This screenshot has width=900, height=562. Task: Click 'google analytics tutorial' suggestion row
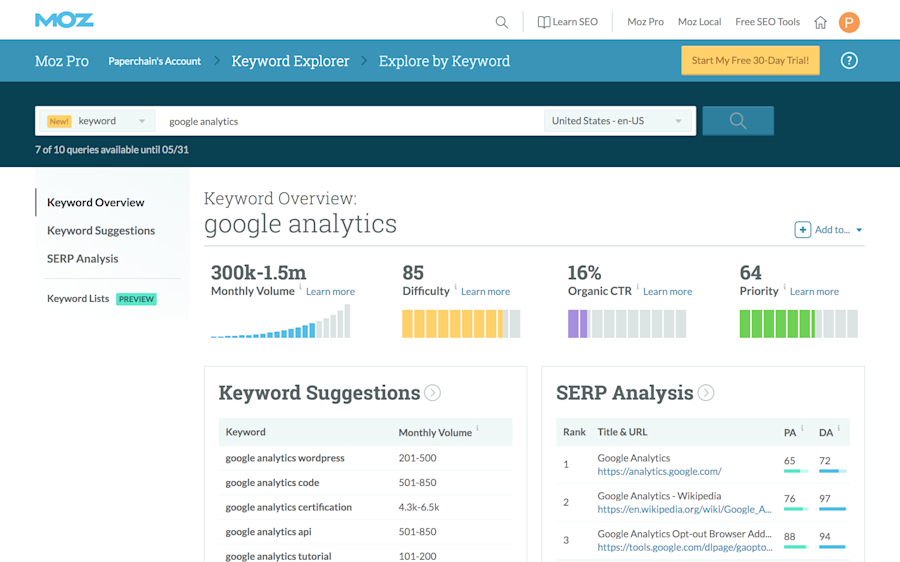click(365, 555)
